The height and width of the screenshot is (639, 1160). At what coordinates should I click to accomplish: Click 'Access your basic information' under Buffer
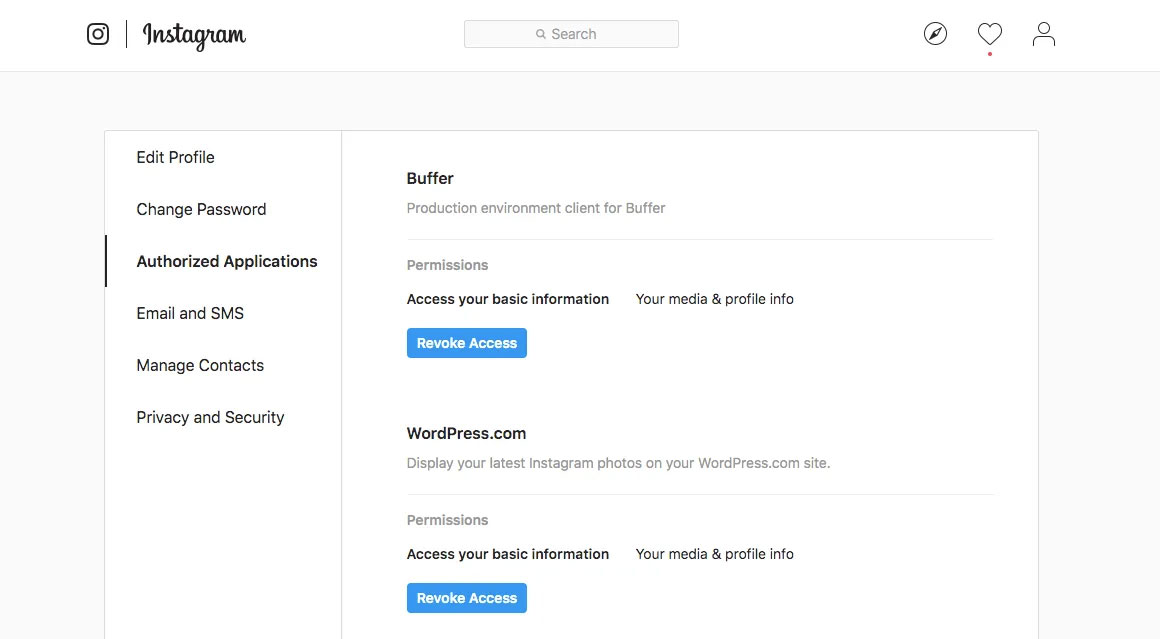coord(508,300)
